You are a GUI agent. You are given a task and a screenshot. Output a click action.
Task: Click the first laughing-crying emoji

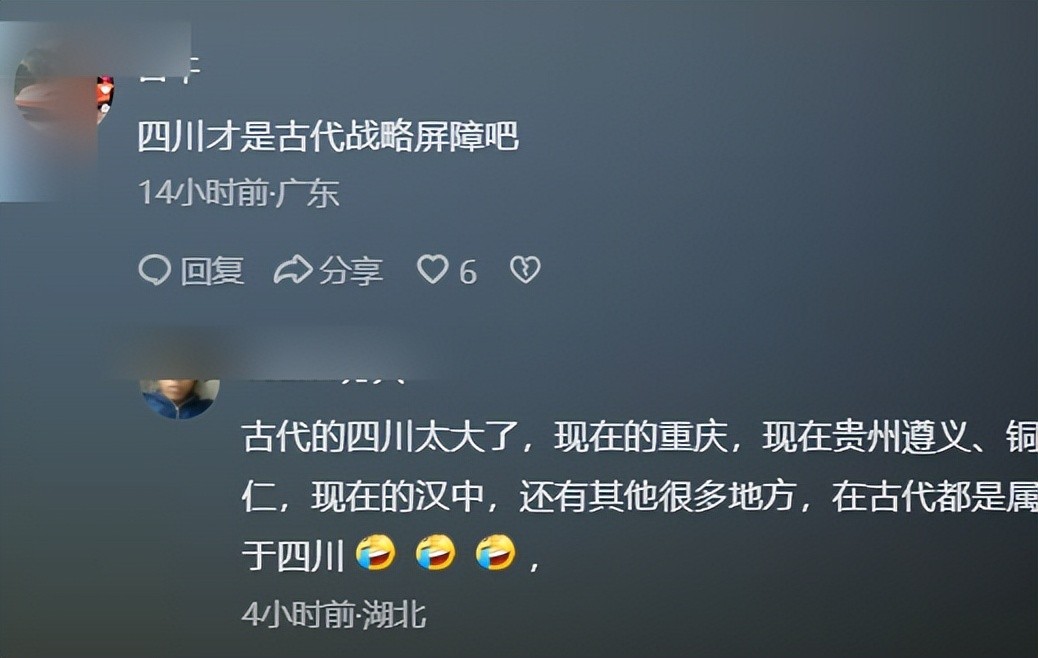point(375,553)
